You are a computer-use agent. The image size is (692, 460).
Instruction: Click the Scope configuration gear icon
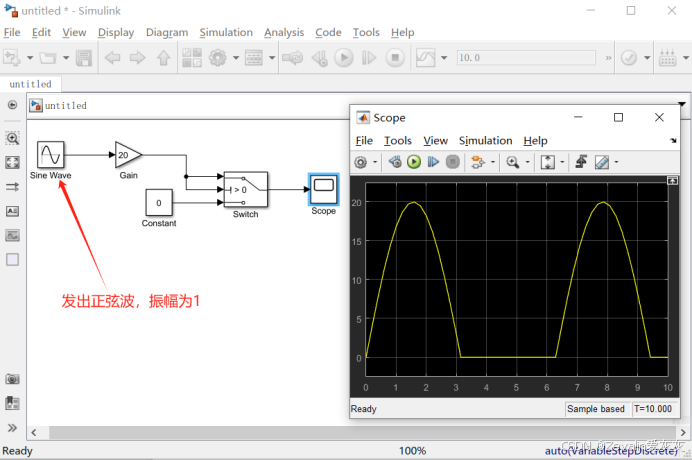click(361, 162)
